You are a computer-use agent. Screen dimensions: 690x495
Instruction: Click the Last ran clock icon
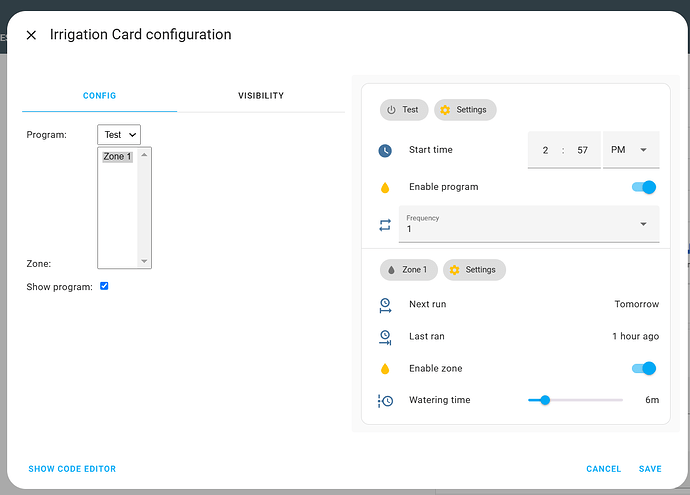385,337
